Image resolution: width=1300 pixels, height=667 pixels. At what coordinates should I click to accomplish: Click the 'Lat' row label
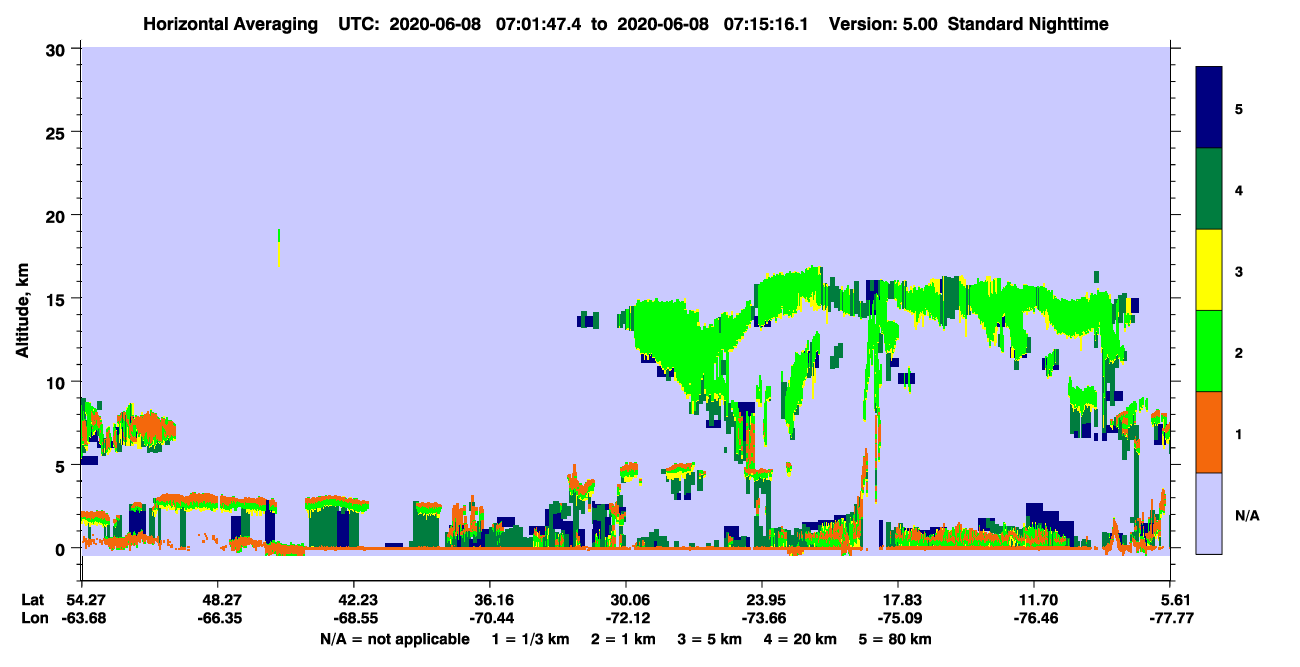(33, 600)
